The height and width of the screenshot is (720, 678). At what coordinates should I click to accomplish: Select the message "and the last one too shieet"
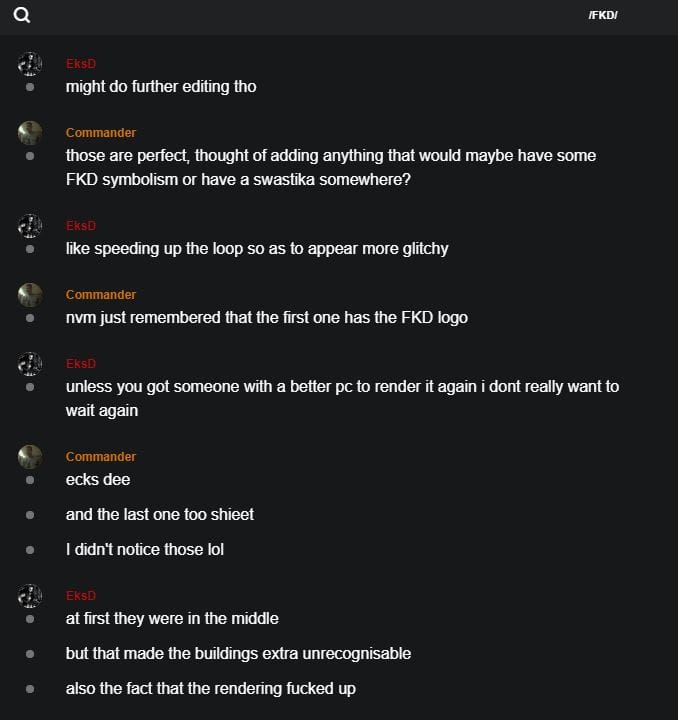(160, 515)
